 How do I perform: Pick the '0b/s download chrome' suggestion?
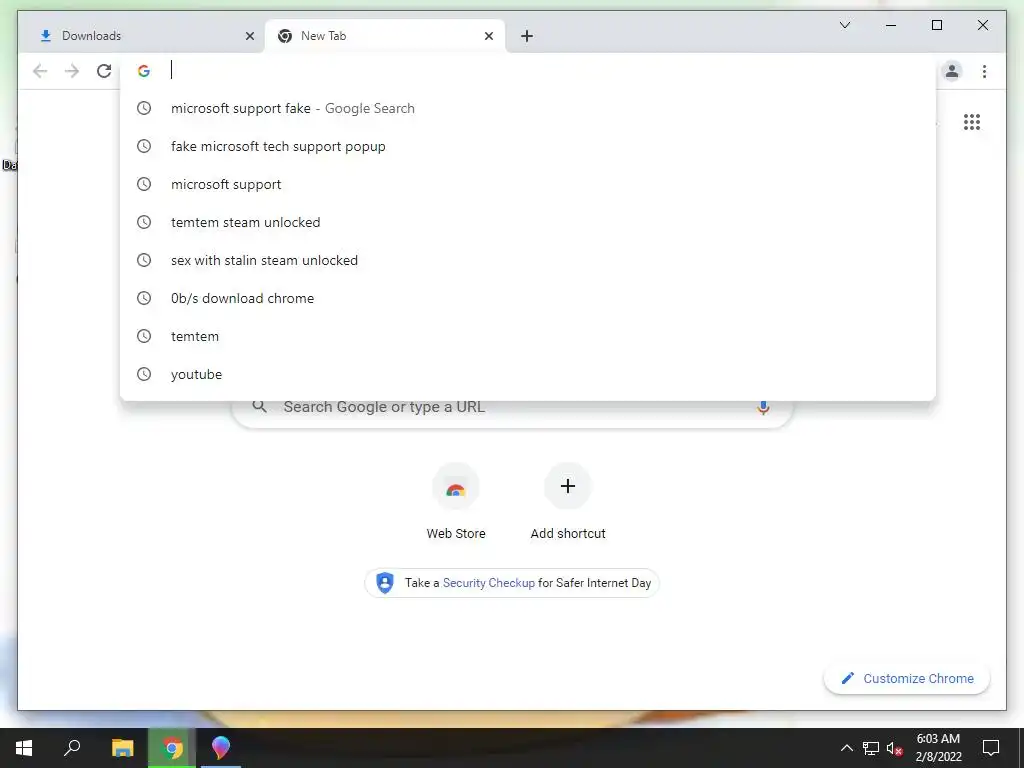[x=528, y=298]
